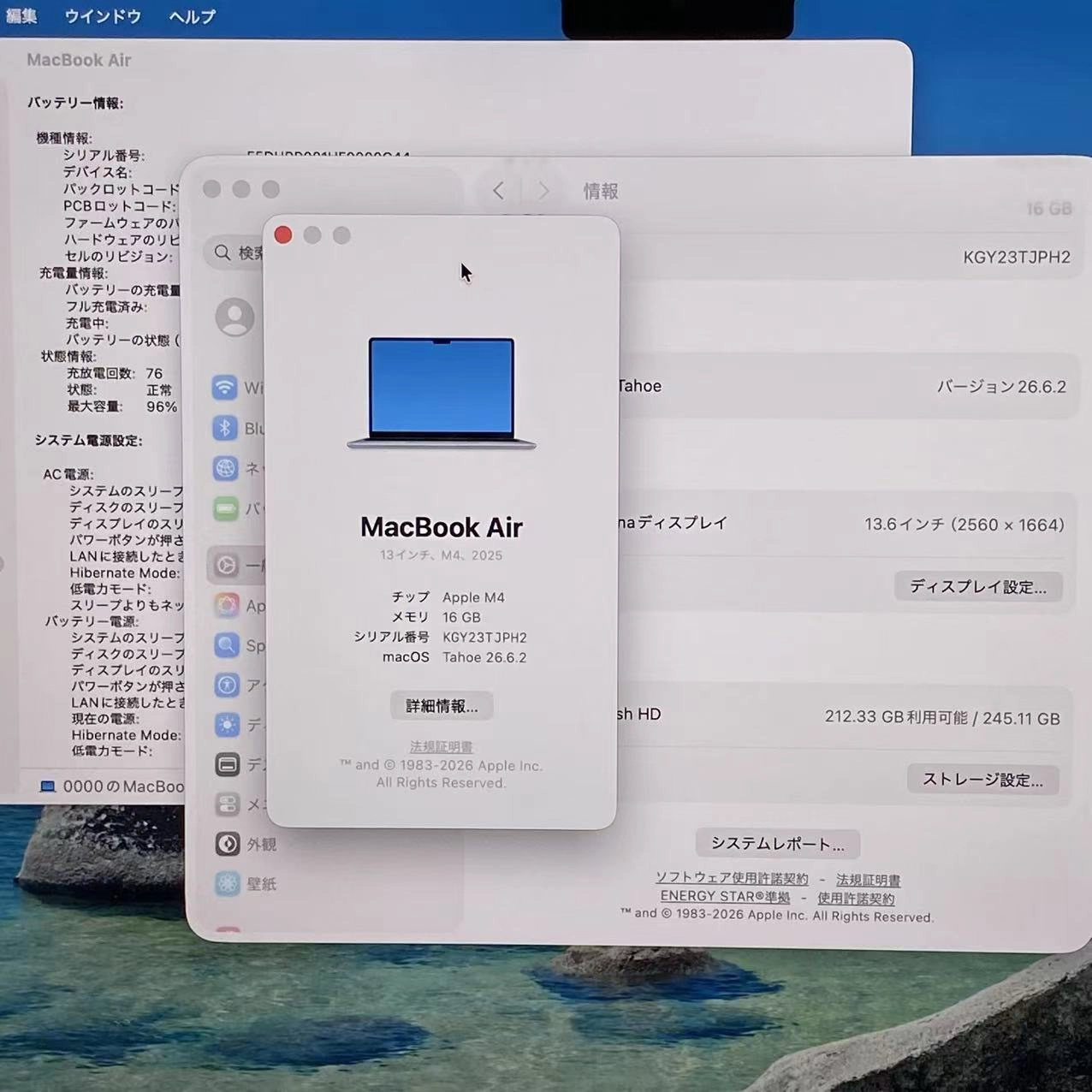Image resolution: width=1092 pixels, height=1092 pixels.
Task: Open 法規証明書 link in System Settings
Action: (868, 880)
